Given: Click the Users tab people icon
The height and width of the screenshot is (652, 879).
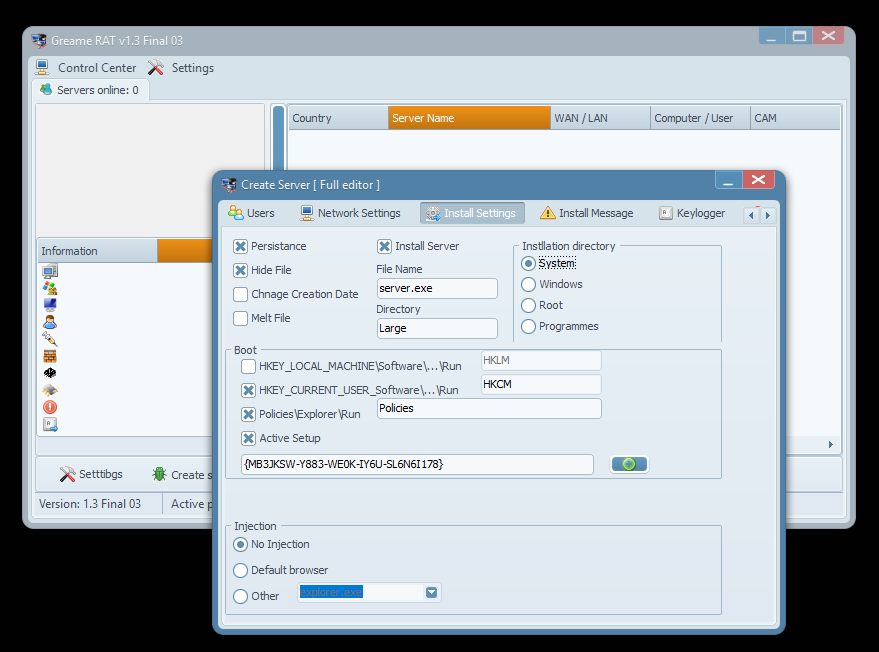Looking at the screenshot, I should click(x=235, y=212).
